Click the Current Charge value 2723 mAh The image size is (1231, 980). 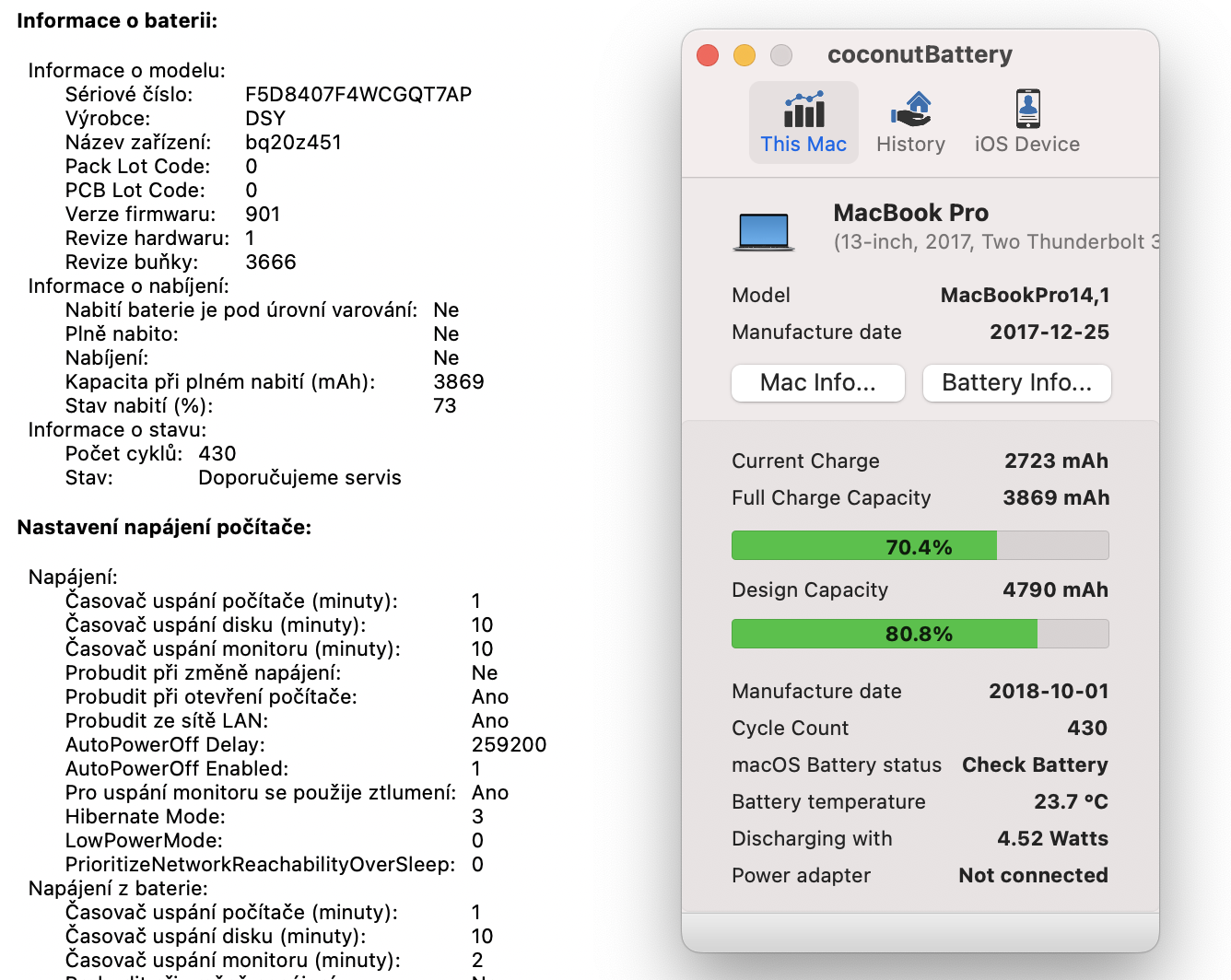1056,461
